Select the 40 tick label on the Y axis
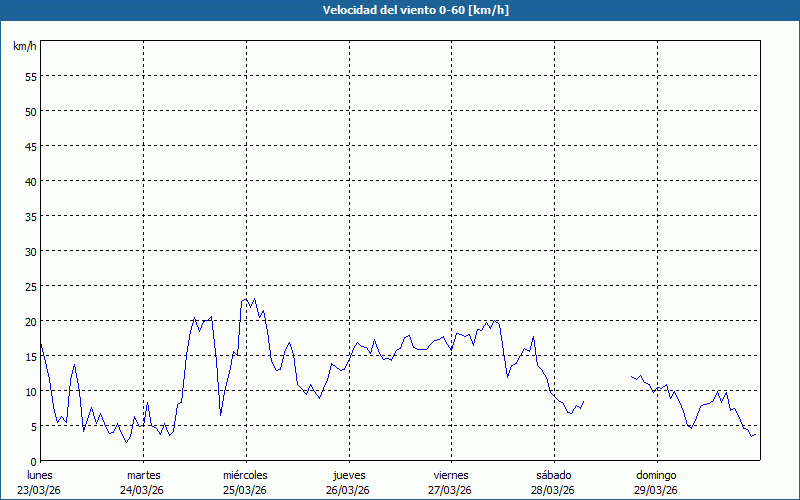 point(30,181)
